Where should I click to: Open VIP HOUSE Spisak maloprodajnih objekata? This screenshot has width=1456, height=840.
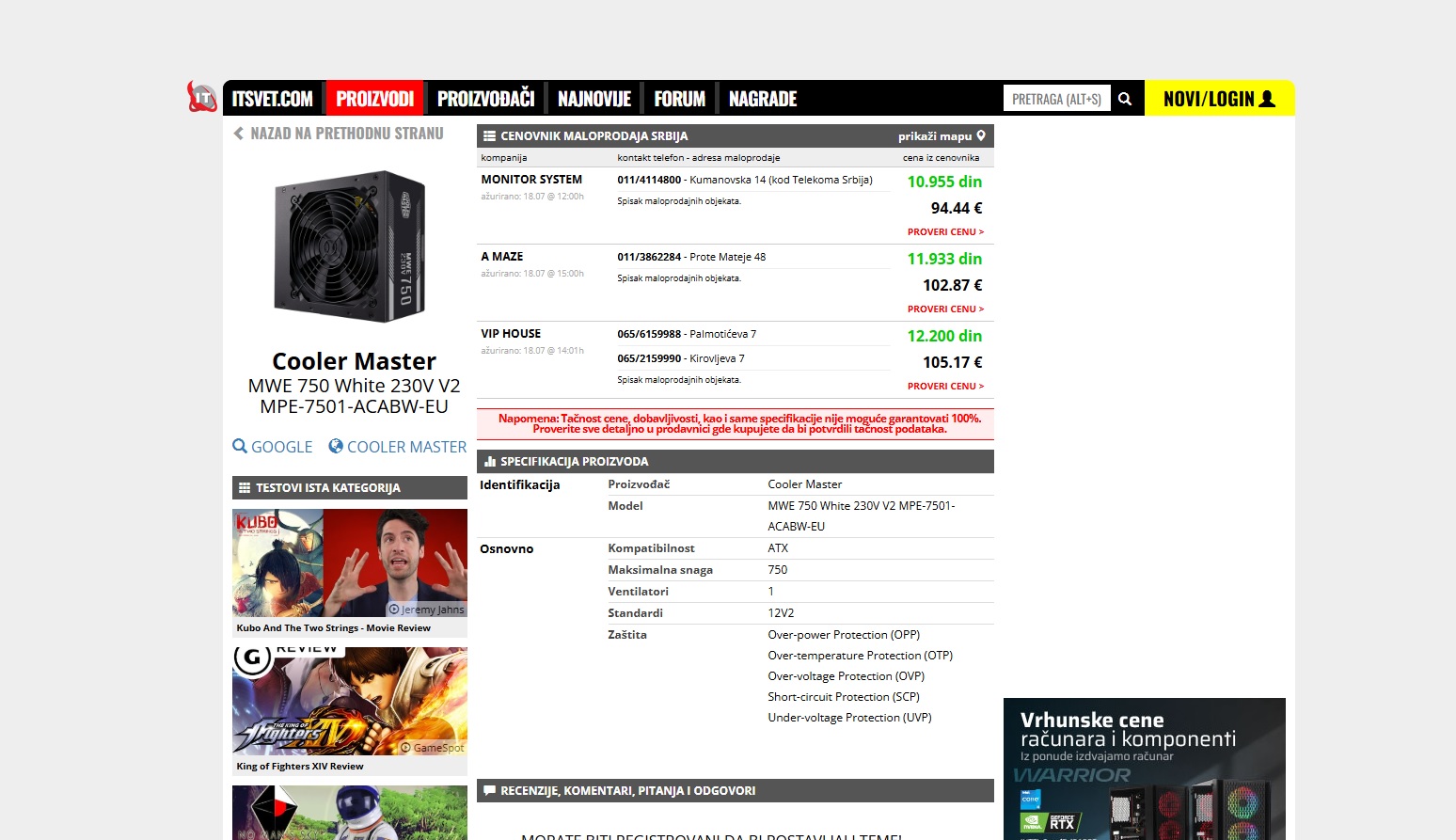point(679,380)
